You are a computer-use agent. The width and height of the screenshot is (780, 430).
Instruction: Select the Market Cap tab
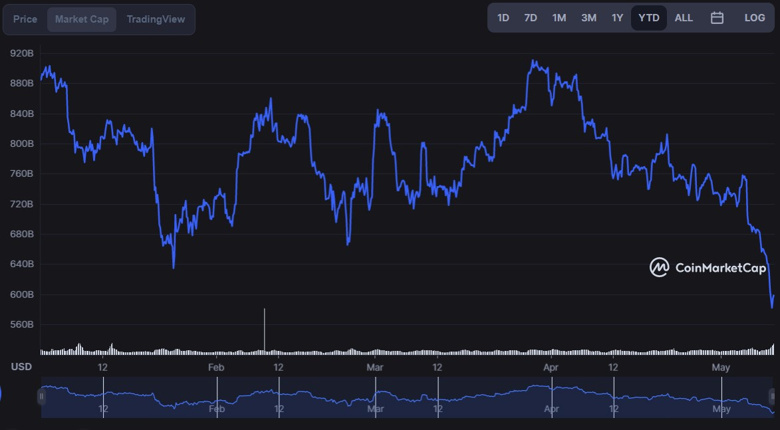pyautogui.click(x=82, y=19)
